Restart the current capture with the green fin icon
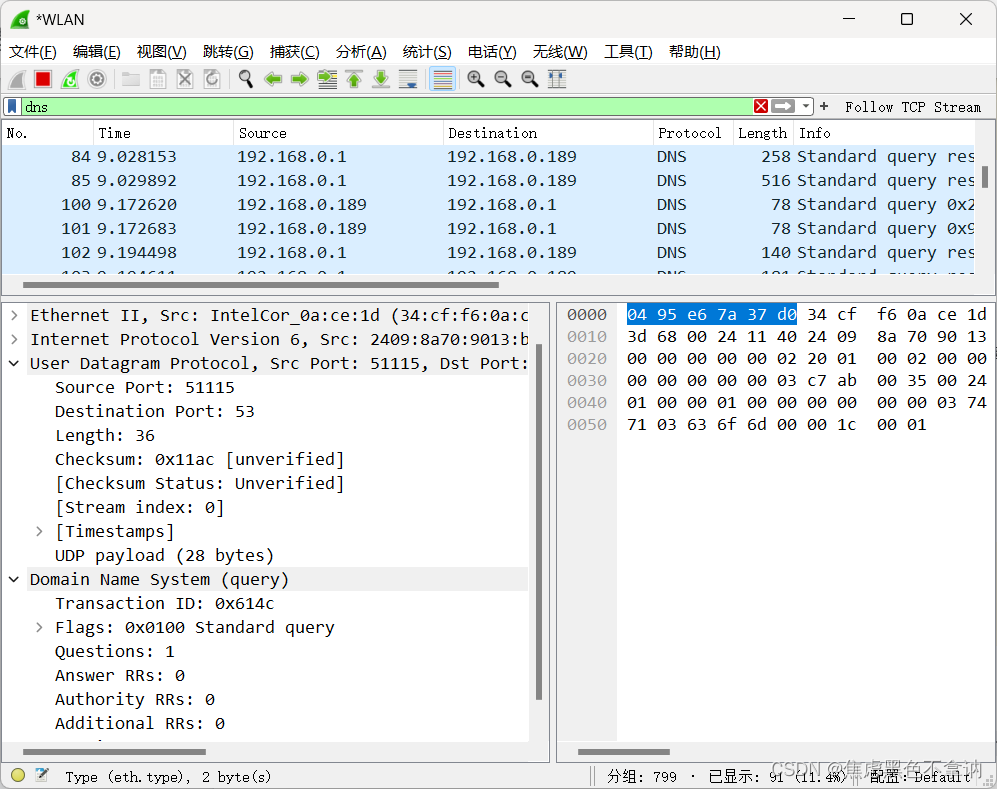997x789 pixels. pos(70,79)
